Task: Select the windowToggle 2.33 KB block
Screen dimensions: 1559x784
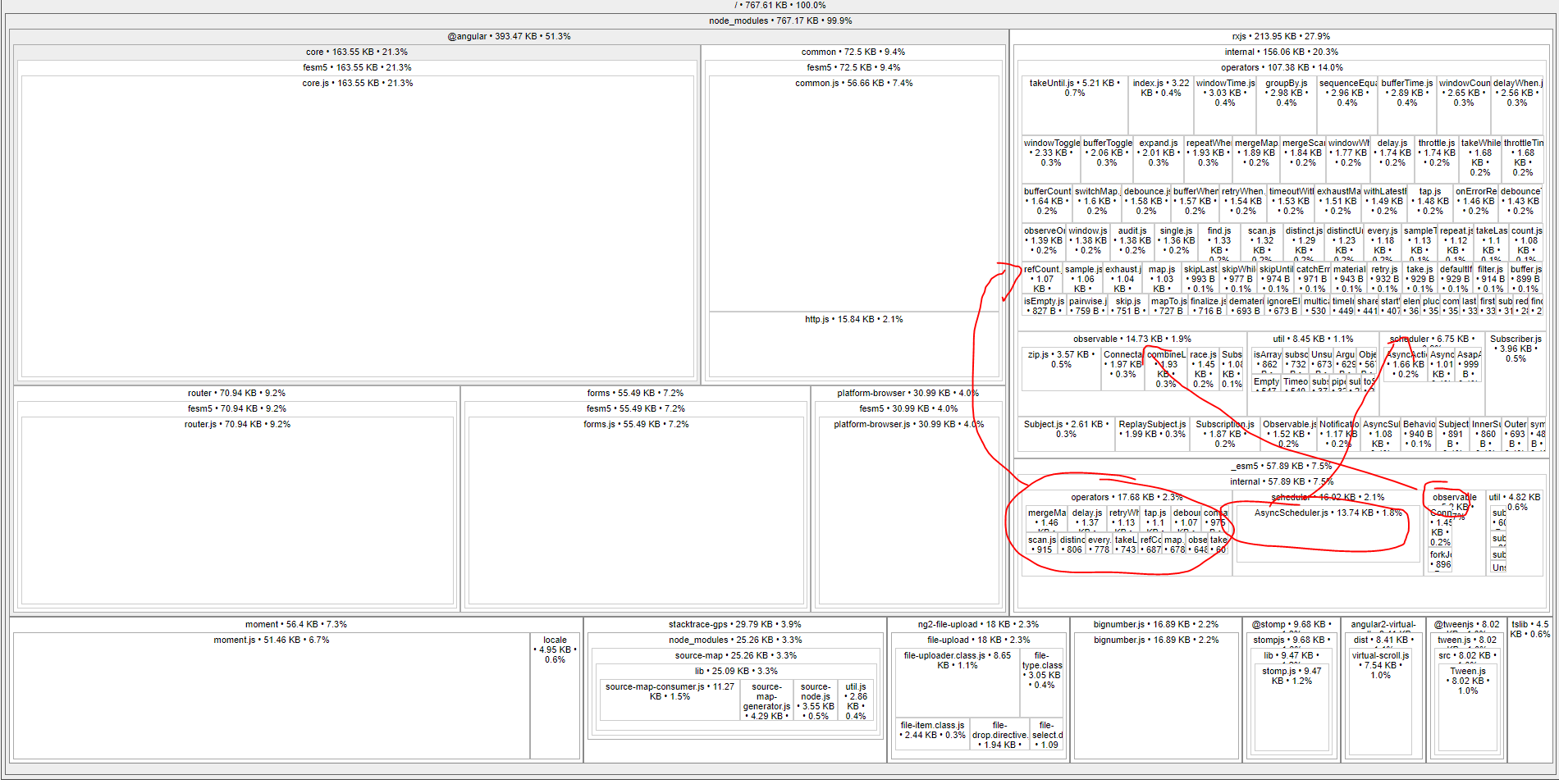Action: pyautogui.click(x=1051, y=159)
